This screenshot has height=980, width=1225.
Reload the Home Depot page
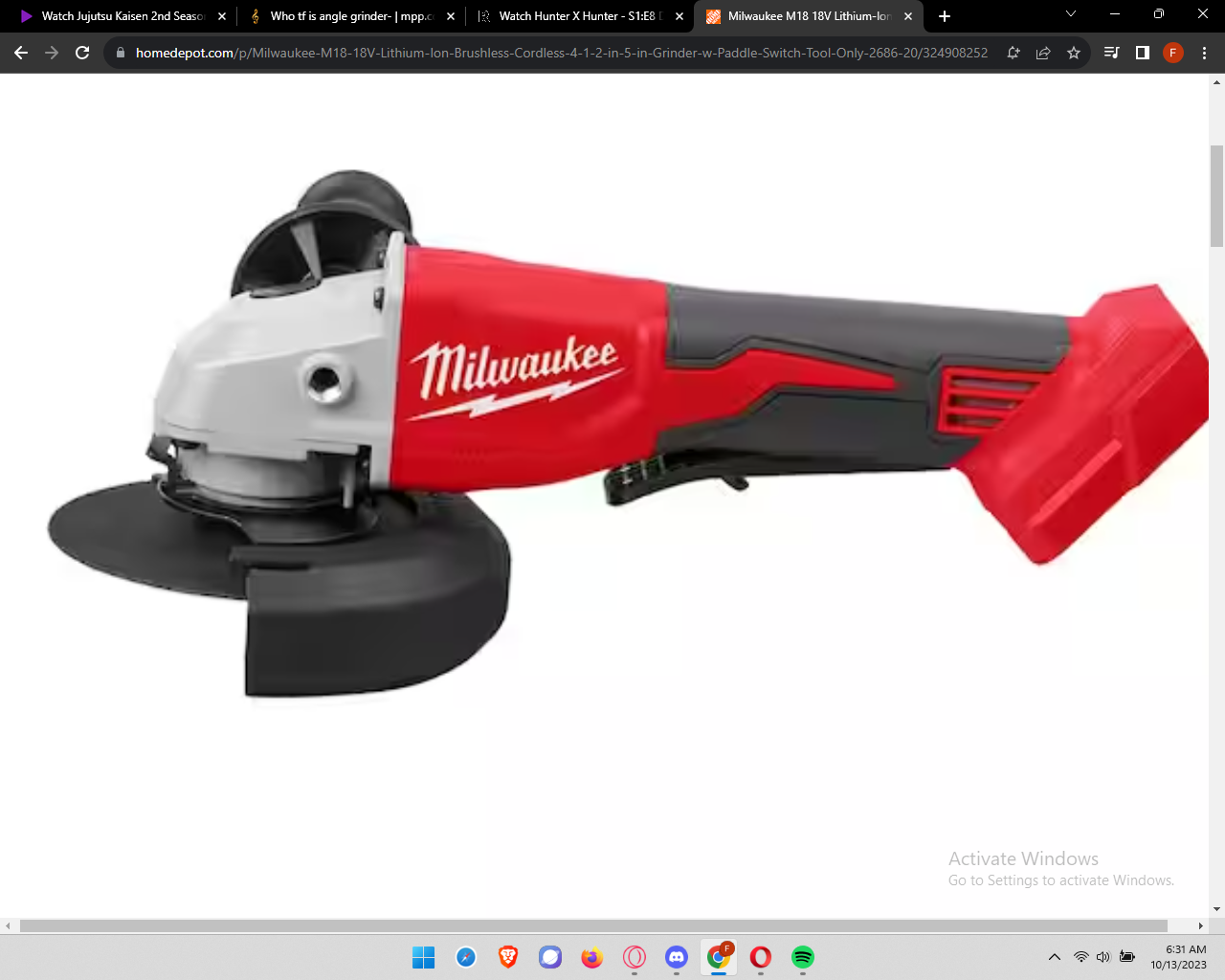point(82,53)
